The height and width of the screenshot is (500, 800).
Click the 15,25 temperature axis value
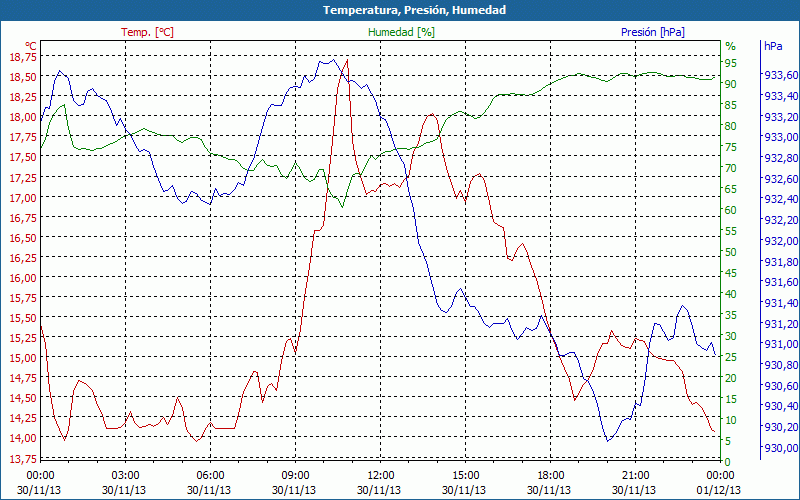(23, 337)
